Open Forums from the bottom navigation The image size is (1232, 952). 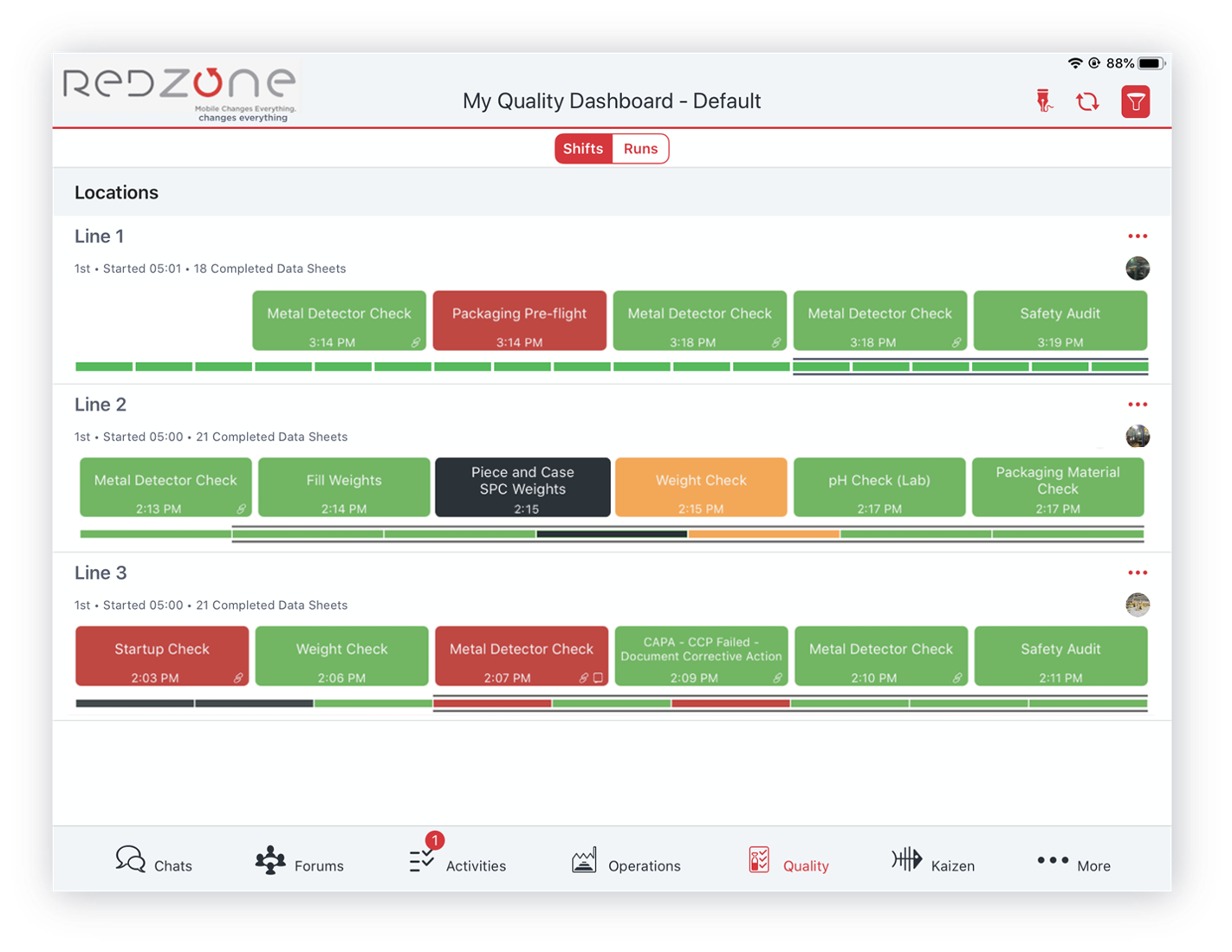[299, 858]
